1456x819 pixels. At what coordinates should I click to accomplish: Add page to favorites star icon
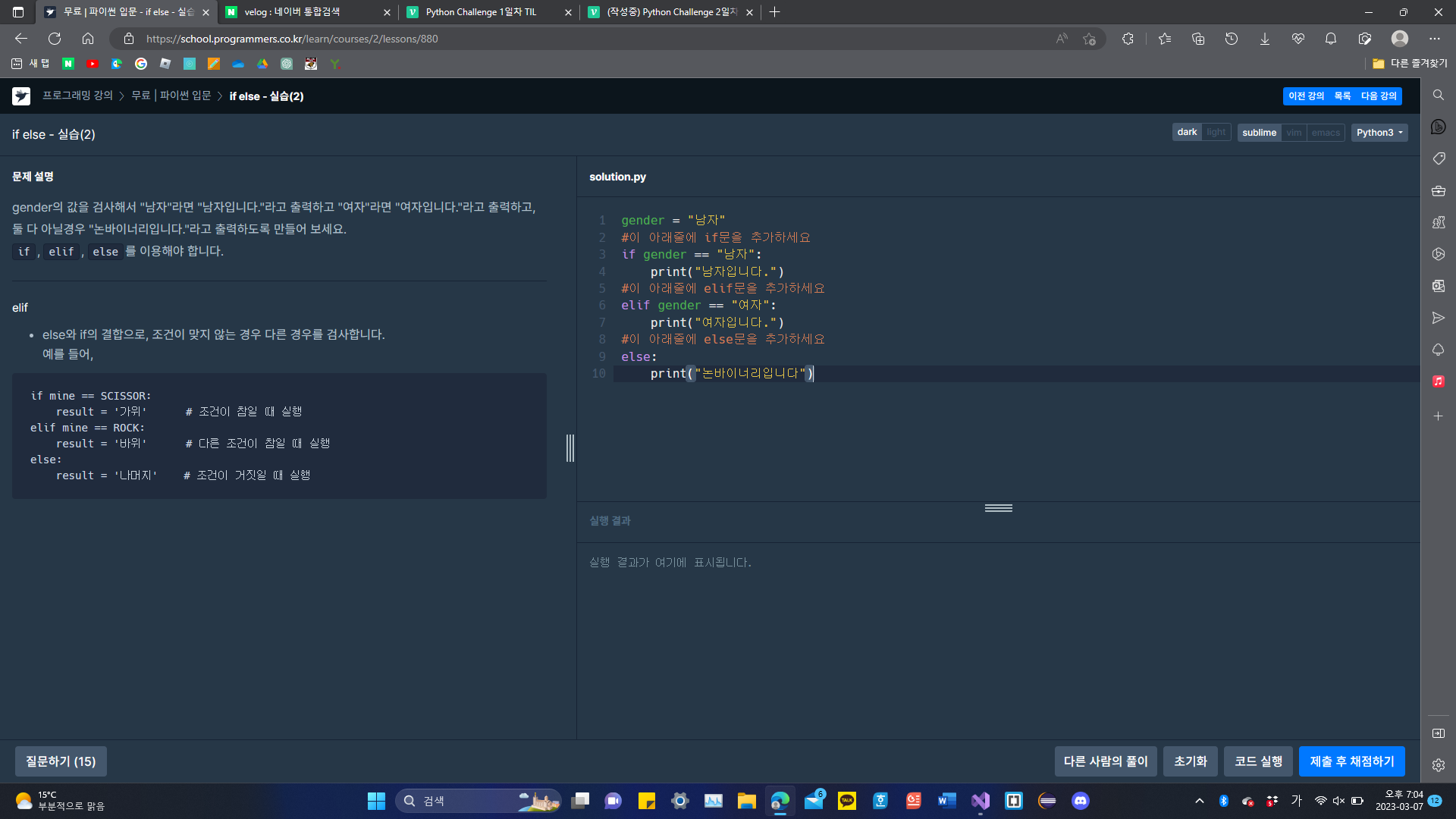[1090, 39]
